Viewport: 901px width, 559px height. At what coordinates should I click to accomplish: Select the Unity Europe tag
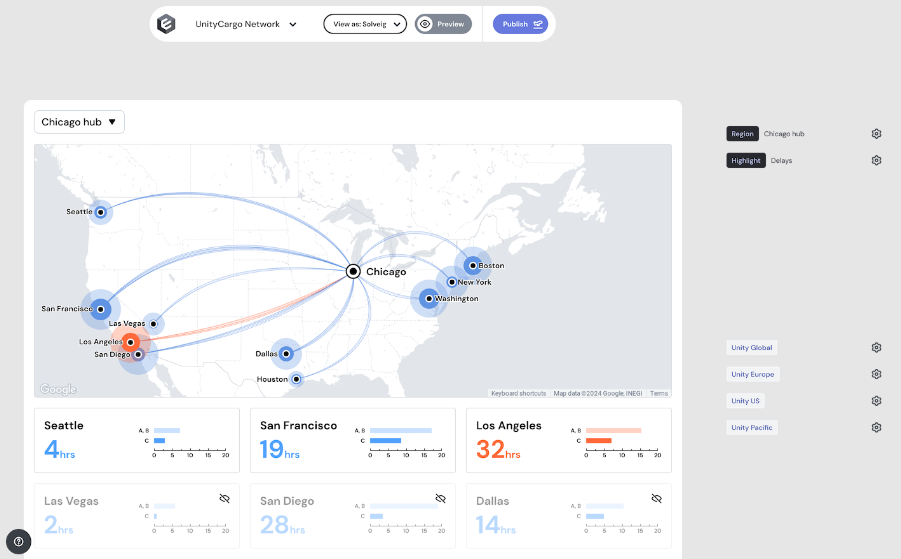pos(753,374)
